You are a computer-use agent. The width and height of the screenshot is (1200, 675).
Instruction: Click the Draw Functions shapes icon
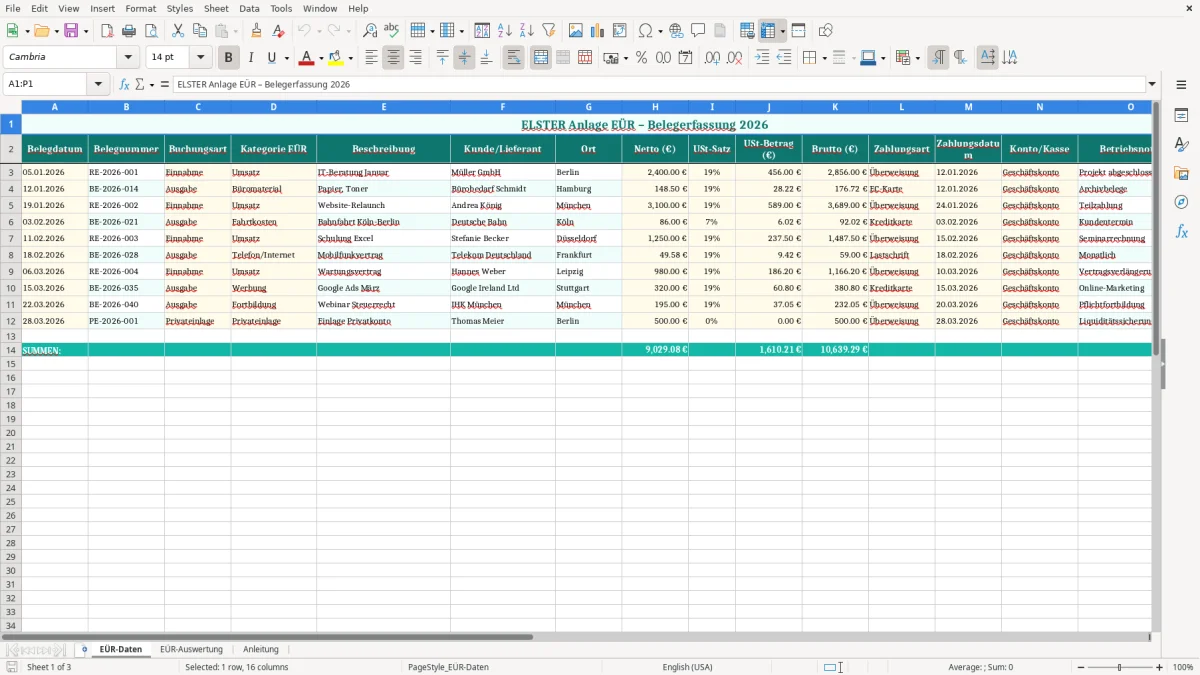pos(826,31)
